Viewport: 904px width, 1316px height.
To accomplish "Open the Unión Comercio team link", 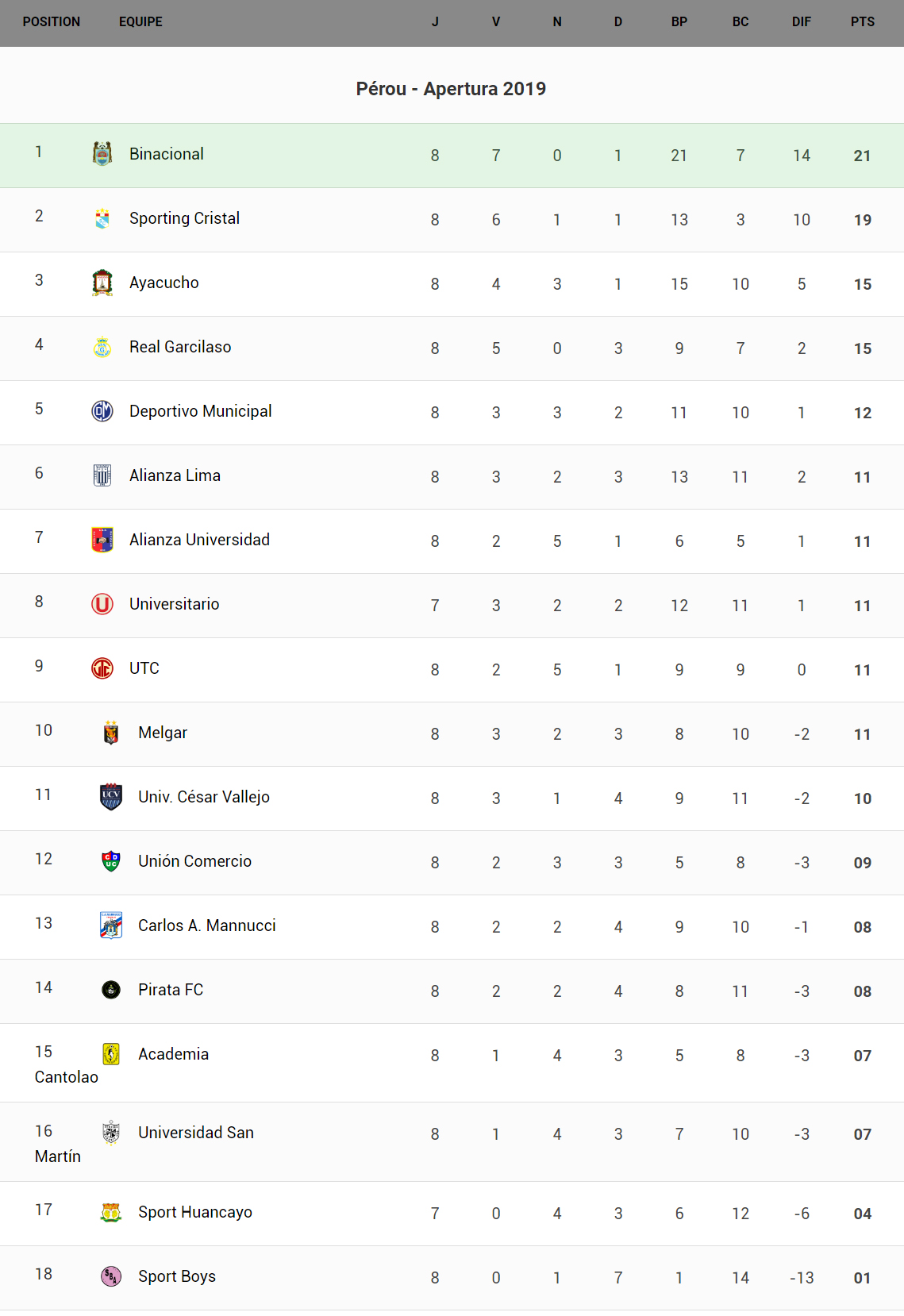I will [x=194, y=861].
